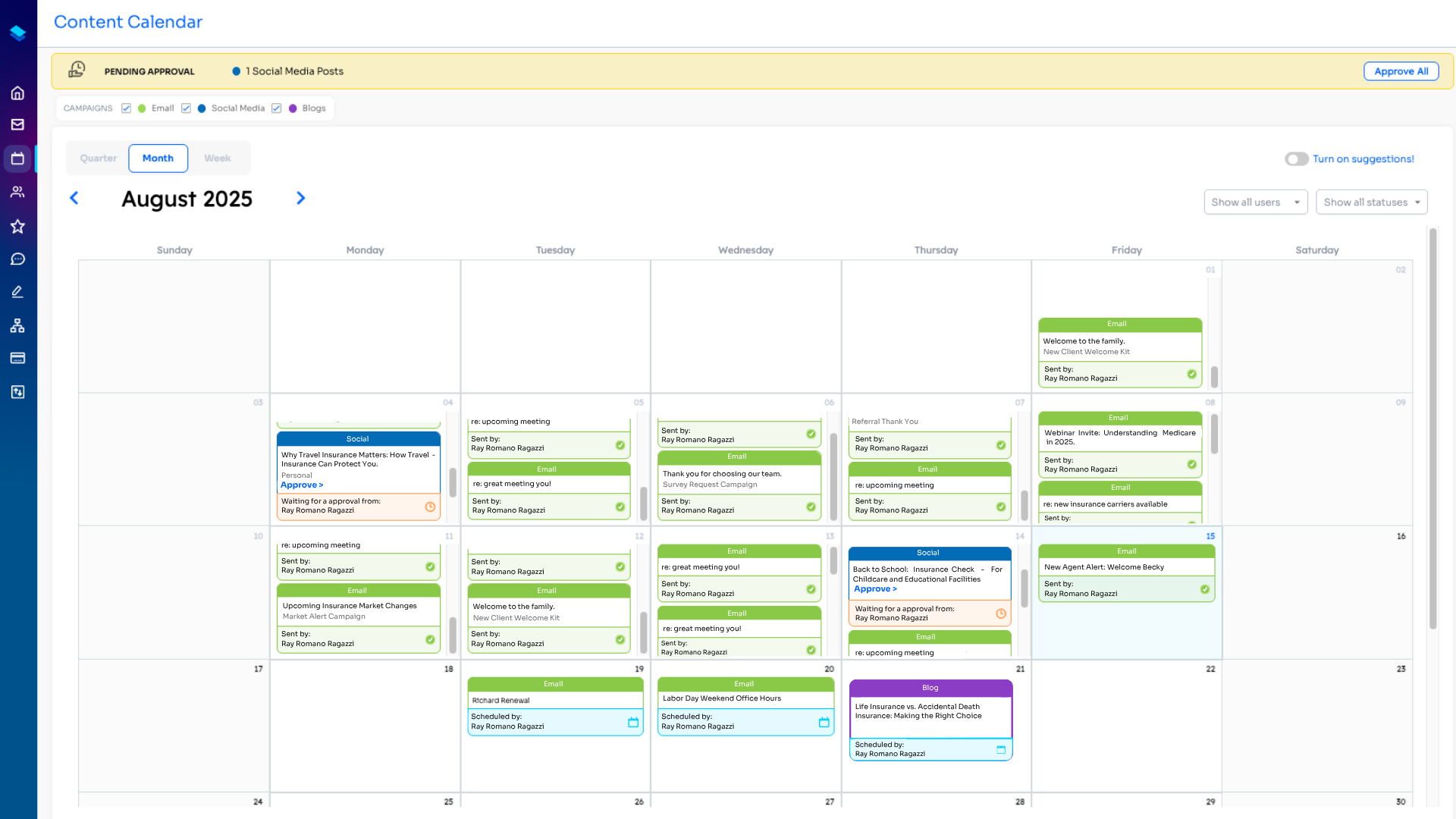Switch to Week view
The image size is (1456, 819).
pyautogui.click(x=218, y=158)
